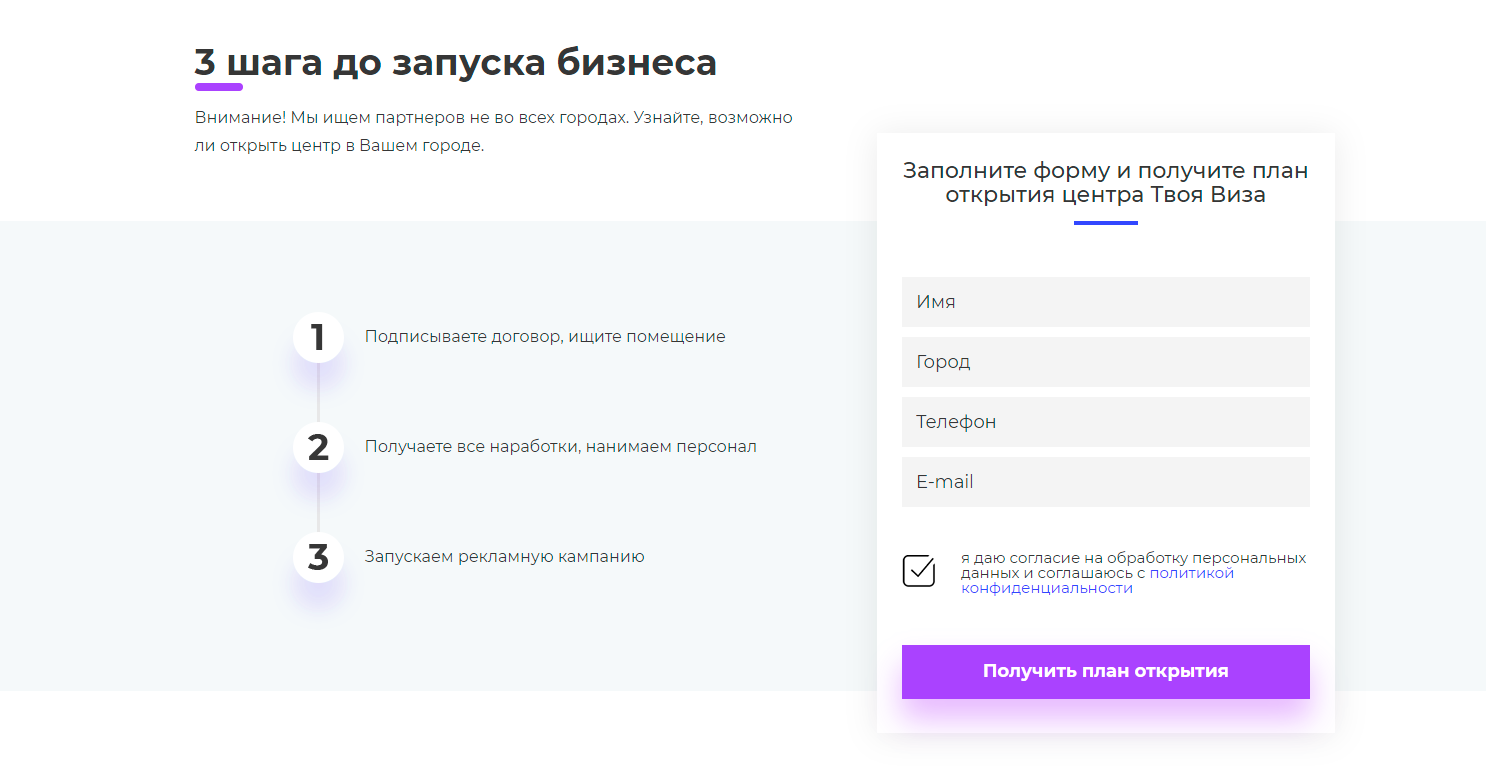Click the numbered circle labeled 3
Screen dimensions: 1486x775
point(318,557)
